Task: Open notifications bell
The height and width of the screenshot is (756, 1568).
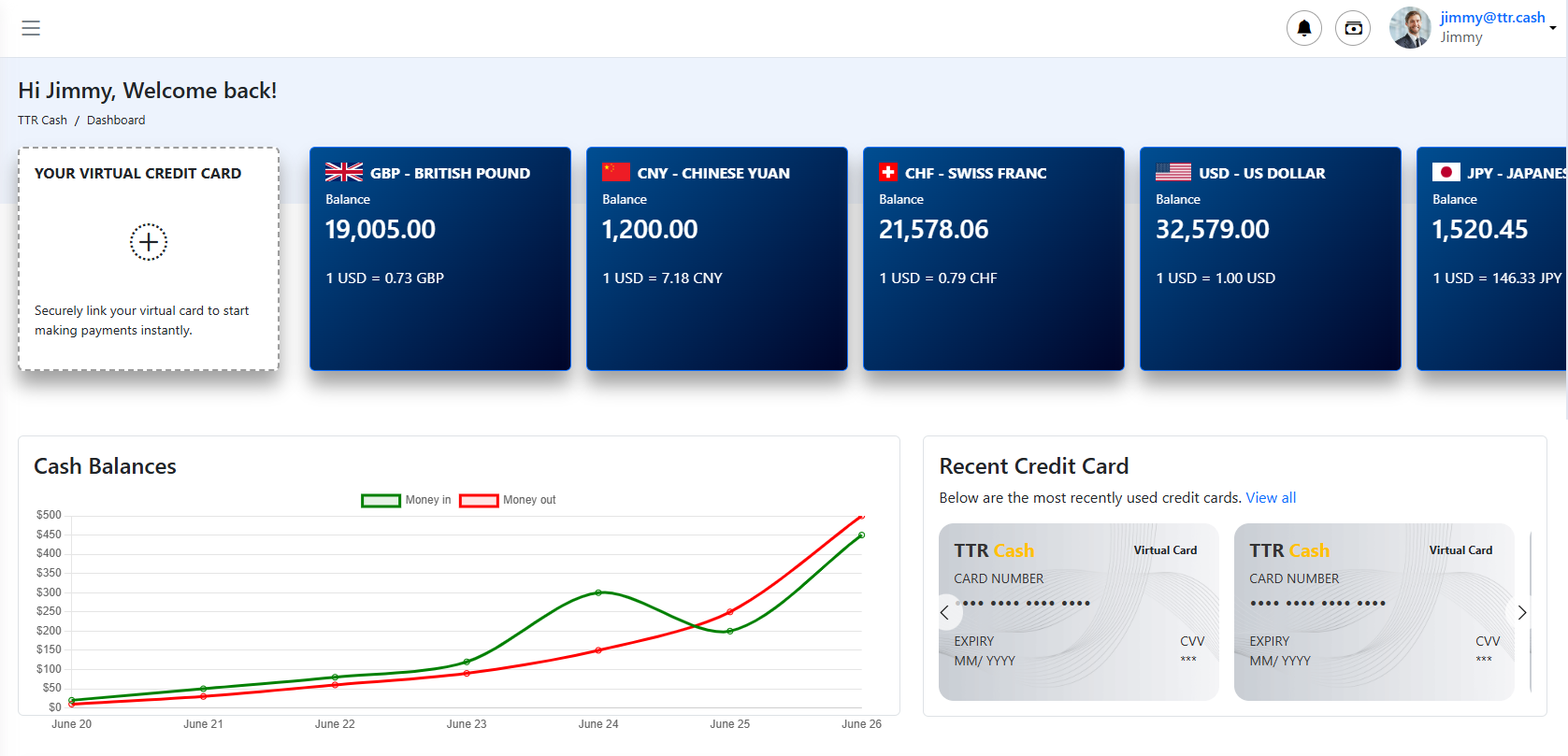Action: click(1304, 28)
